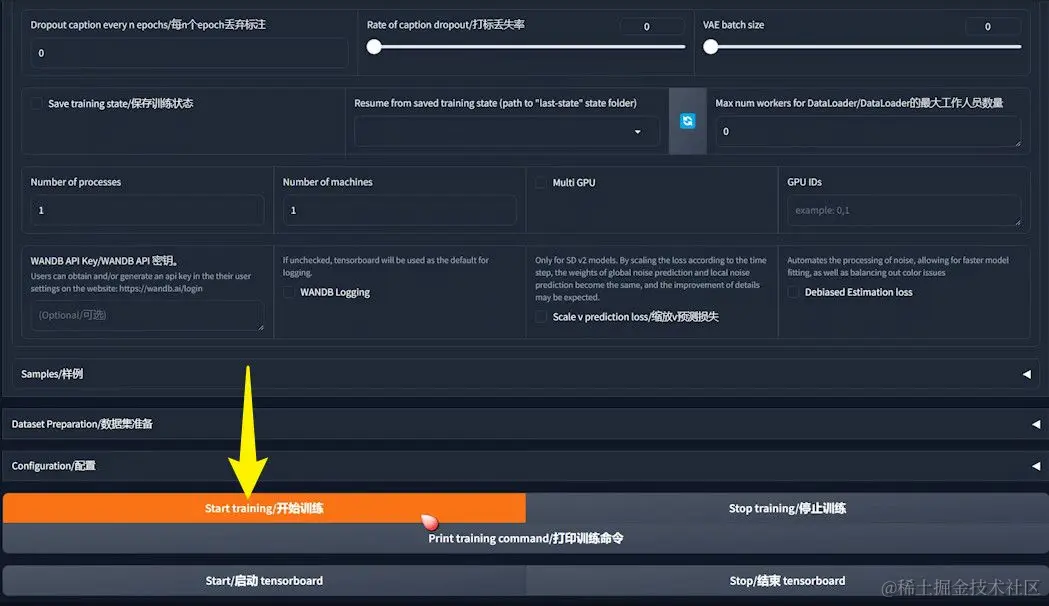Open the resume from saved training state dropdown
1049x606 pixels.
(x=507, y=131)
